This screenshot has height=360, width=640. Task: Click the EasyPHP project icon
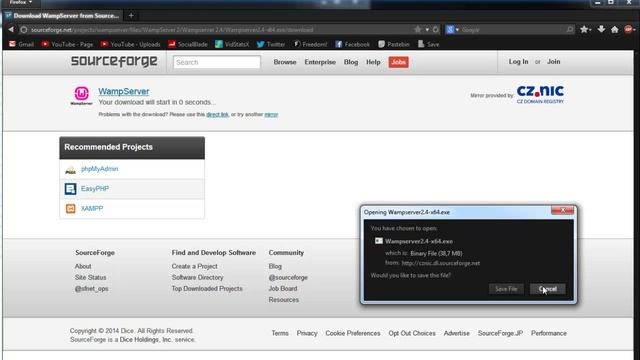(x=70, y=189)
